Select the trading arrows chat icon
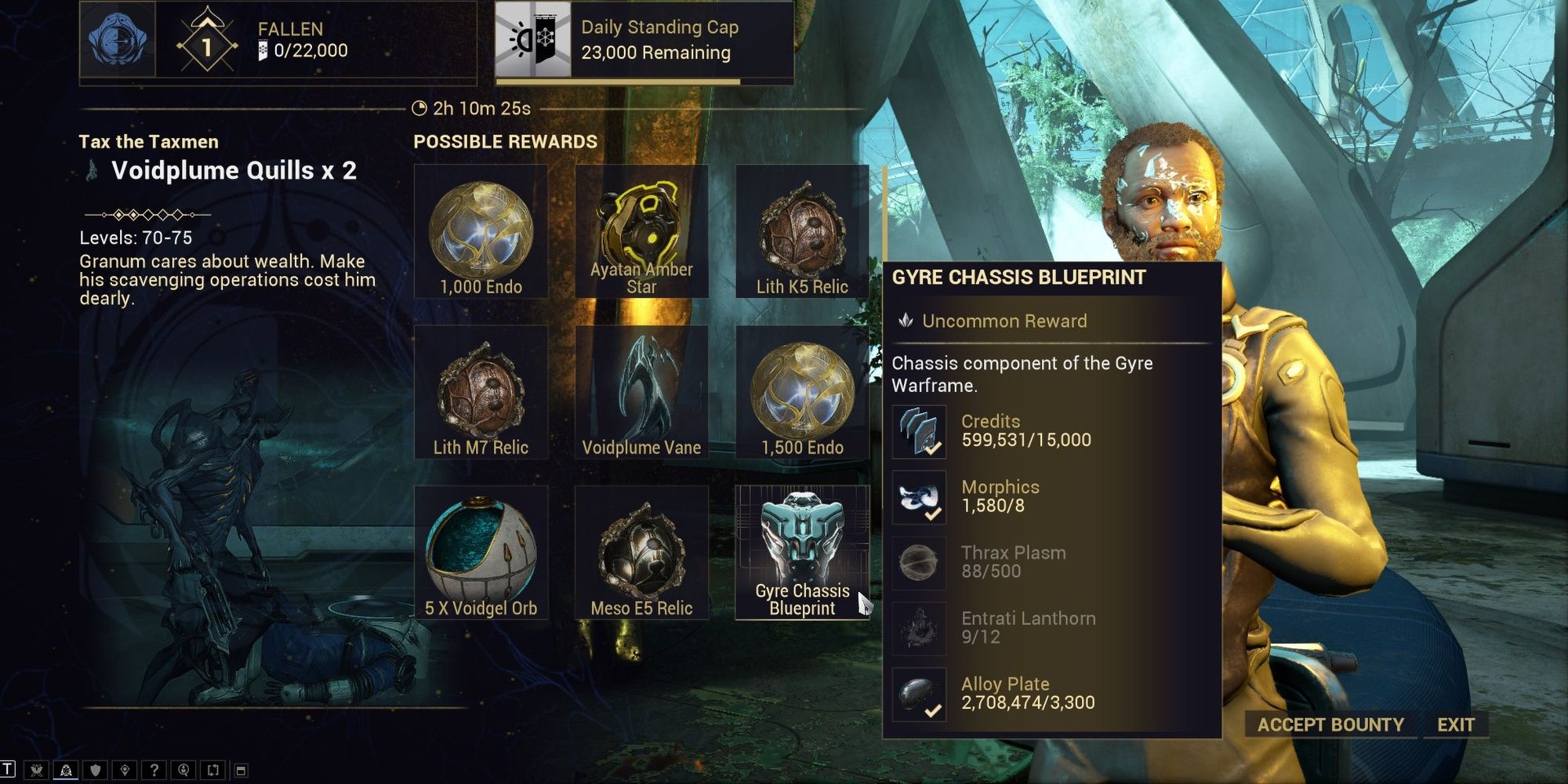The width and height of the screenshot is (1568, 784). tap(212, 770)
